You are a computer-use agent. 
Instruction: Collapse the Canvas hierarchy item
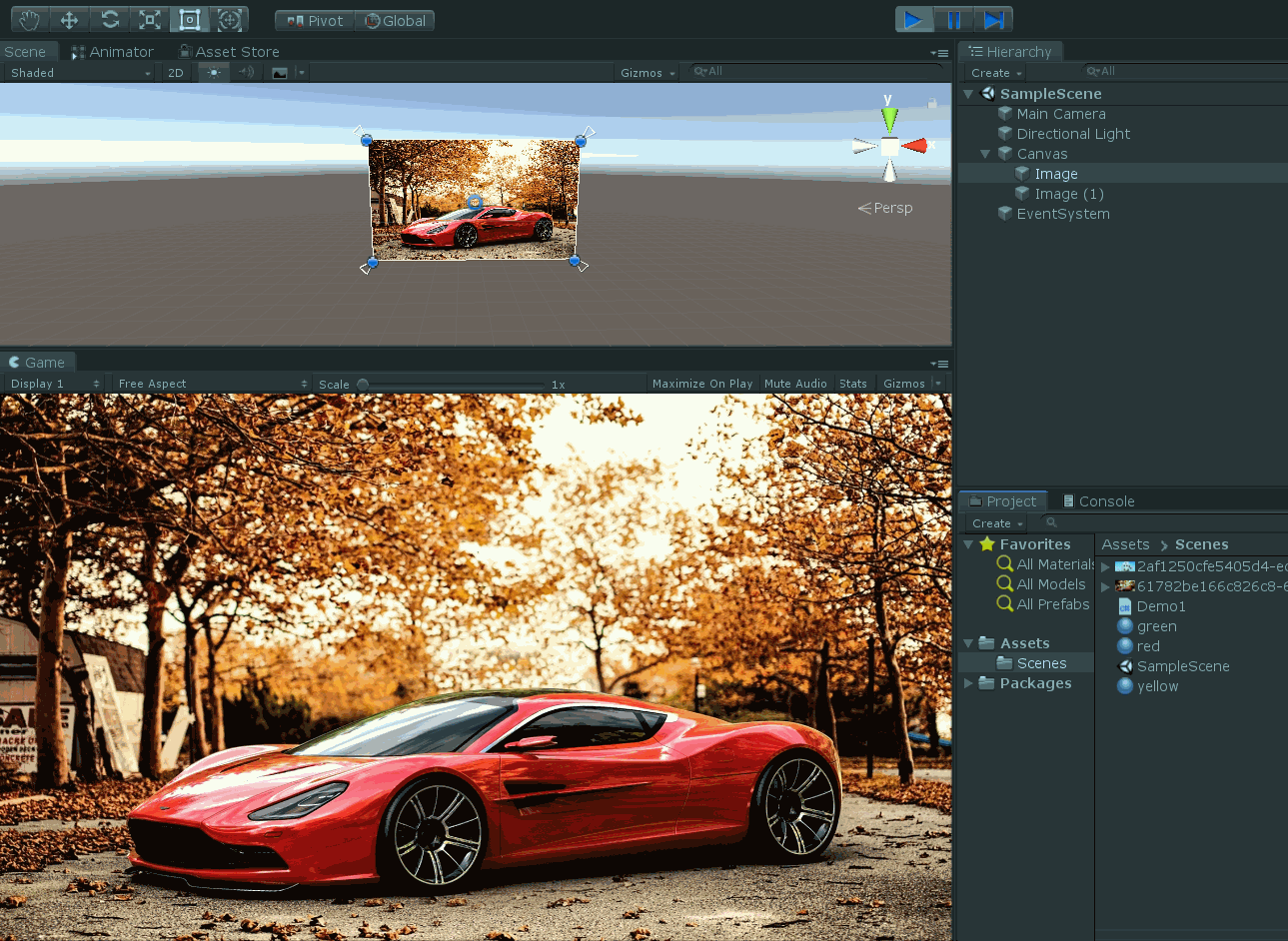coord(985,154)
